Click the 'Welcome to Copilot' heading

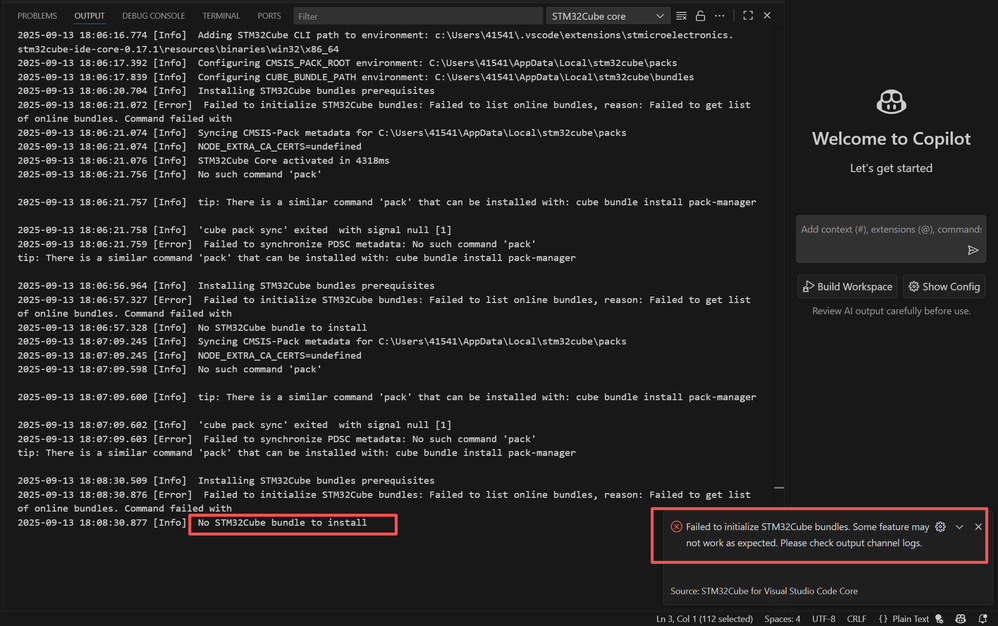[891, 139]
